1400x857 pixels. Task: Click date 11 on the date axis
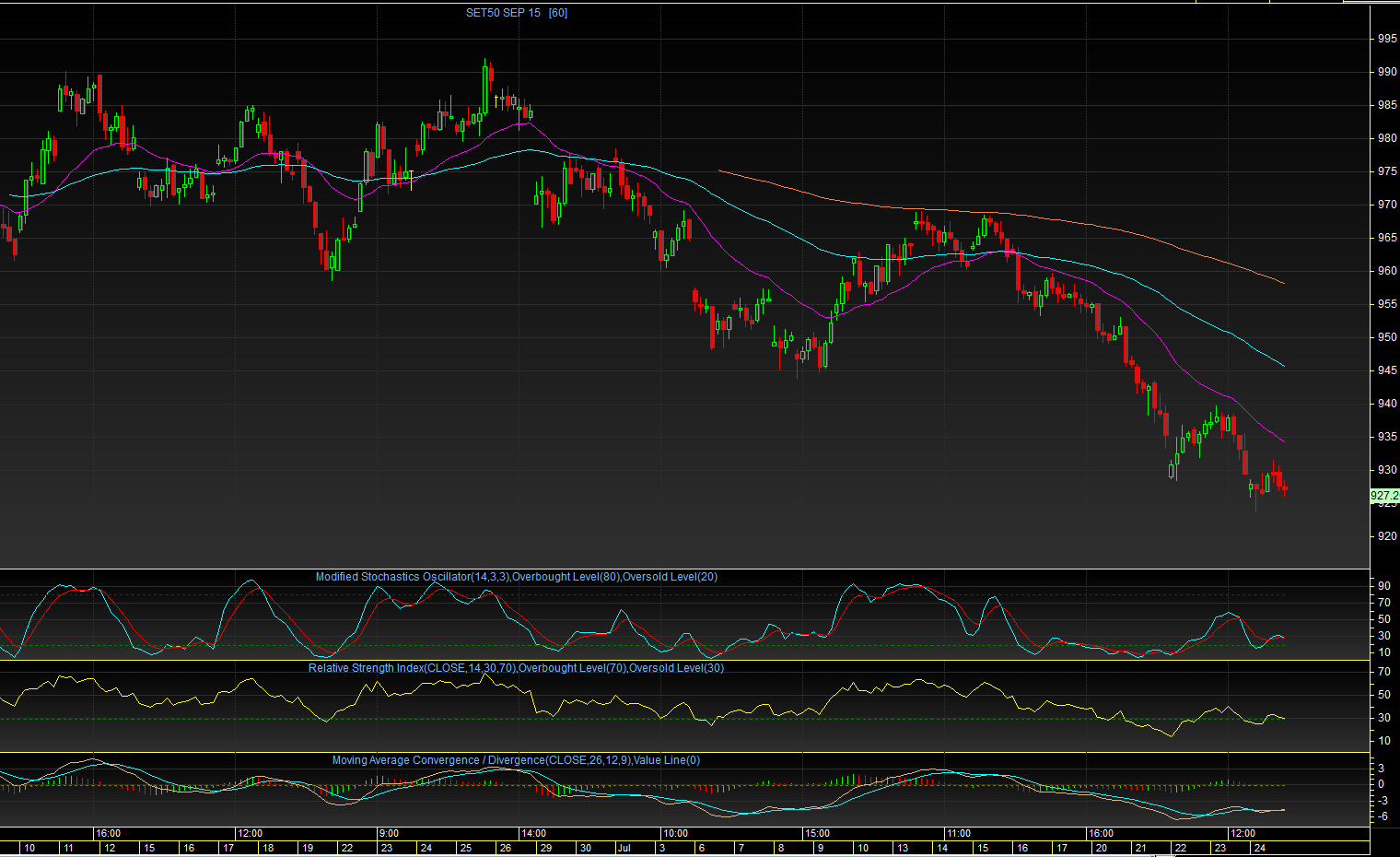(69, 848)
